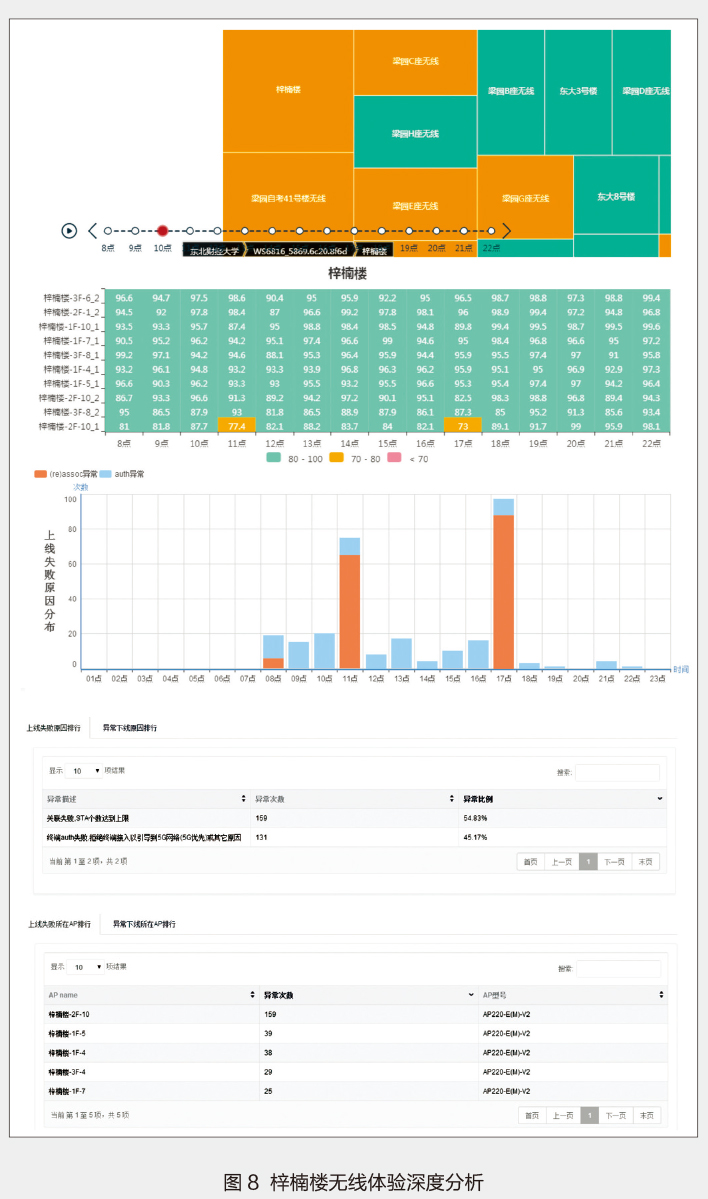Viewport: 708px width, 1199px height.
Task: Select the 终端auth失败 reason row
Action: pos(354,837)
